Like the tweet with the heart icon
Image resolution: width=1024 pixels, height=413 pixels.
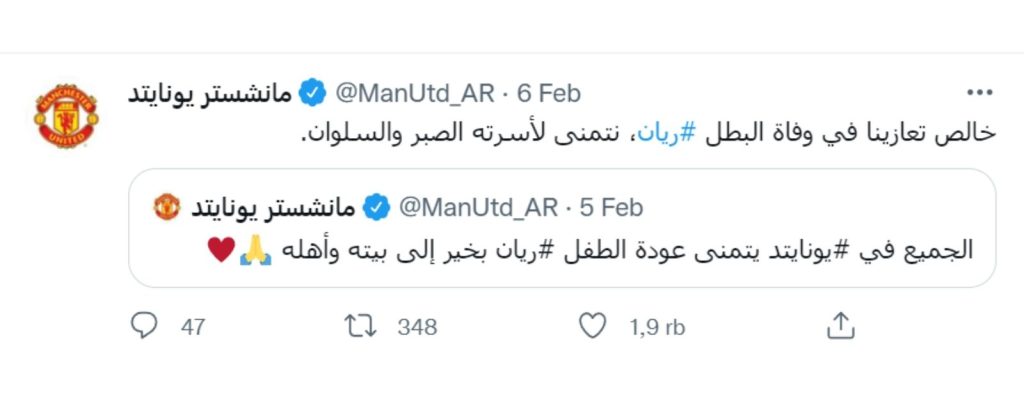593,325
